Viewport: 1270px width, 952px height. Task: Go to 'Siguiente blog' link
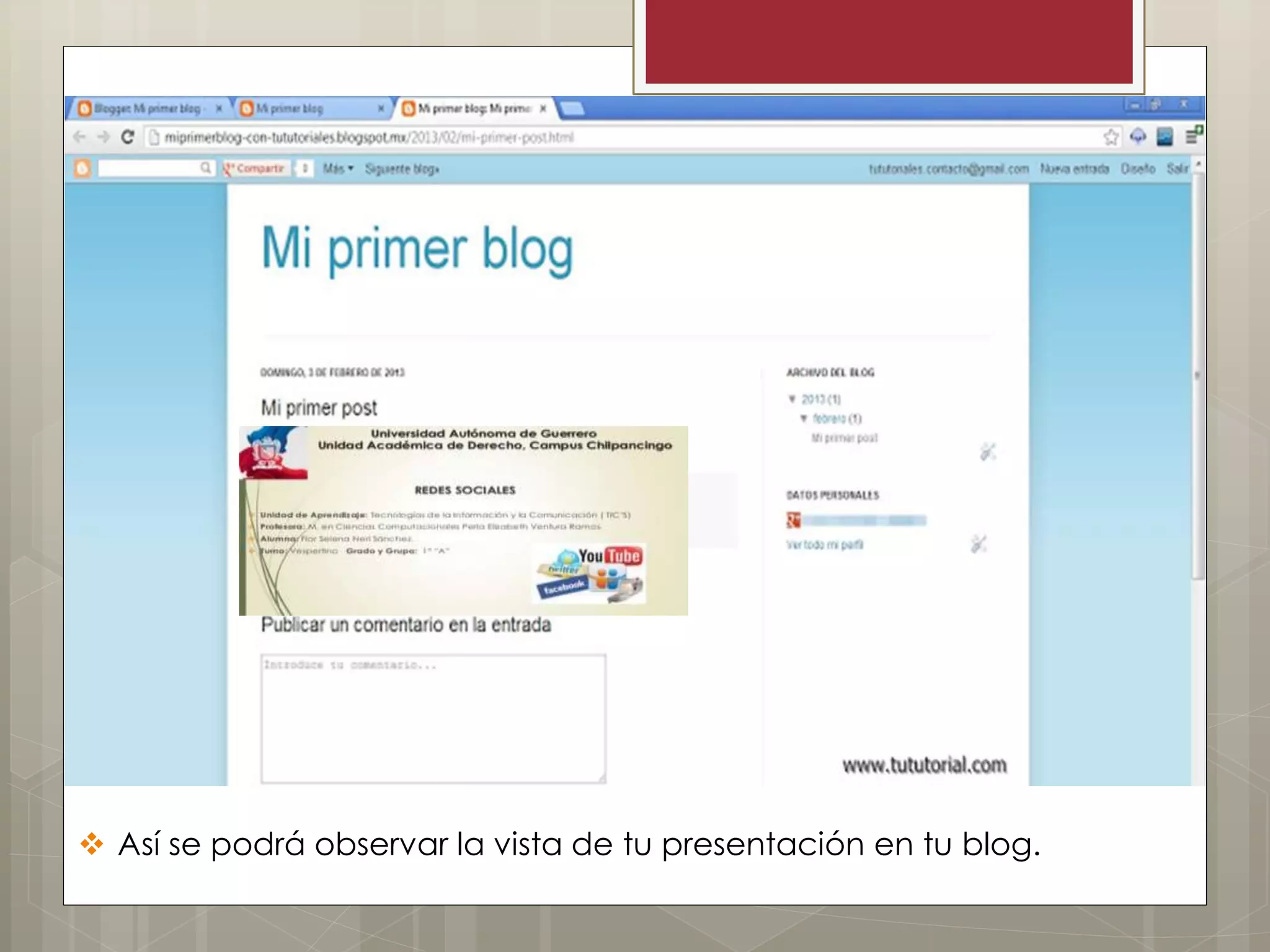click(x=402, y=169)
